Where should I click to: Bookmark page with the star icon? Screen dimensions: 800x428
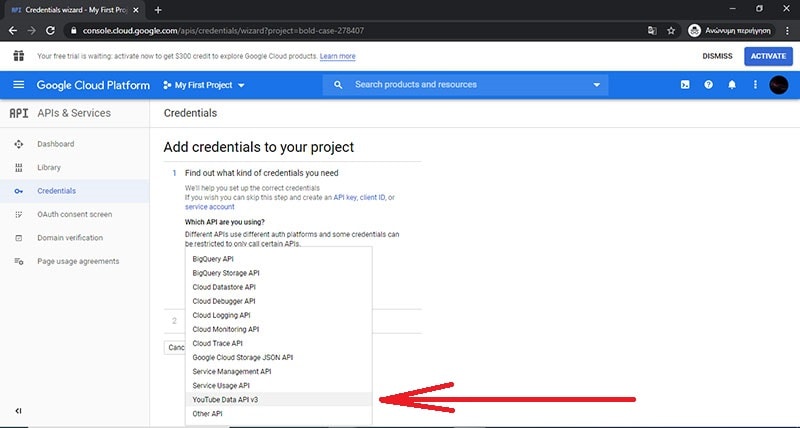click(x=672, y=30)
